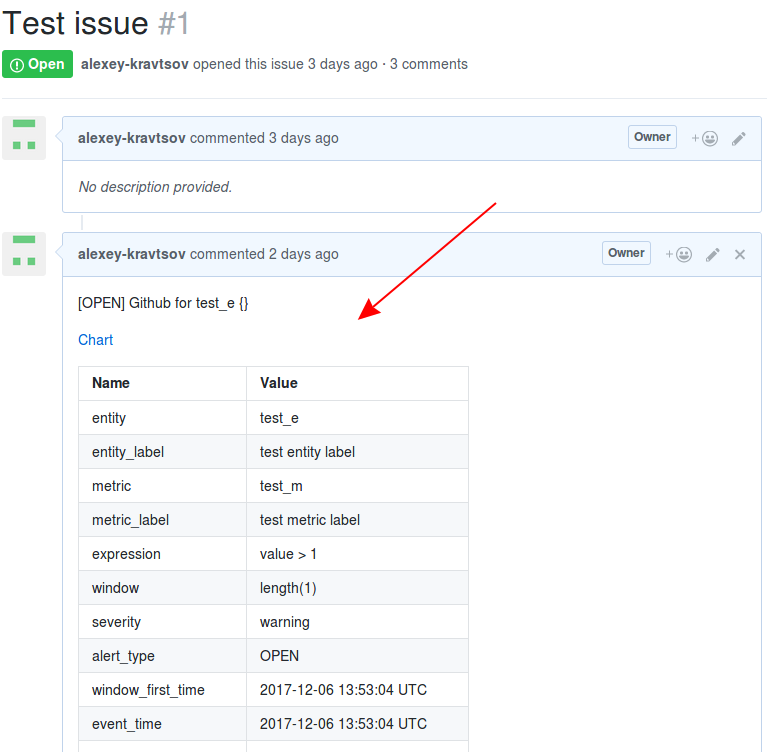Edit second comment with pencil icon

click(x=713, y=254)
